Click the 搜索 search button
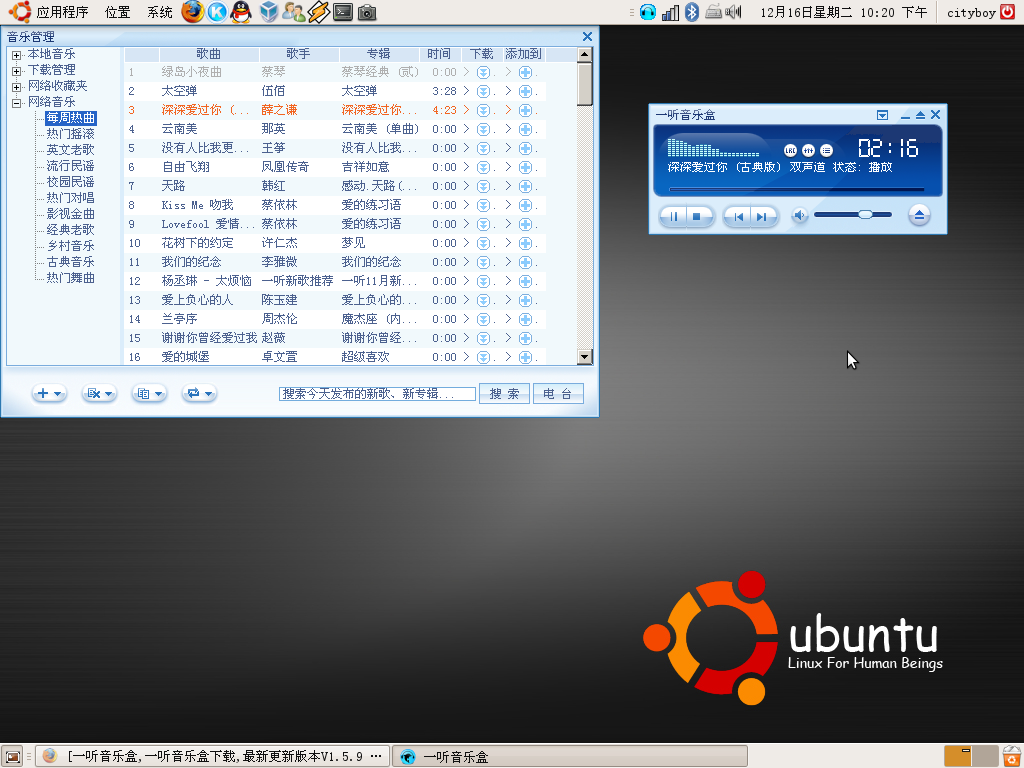 504,394
